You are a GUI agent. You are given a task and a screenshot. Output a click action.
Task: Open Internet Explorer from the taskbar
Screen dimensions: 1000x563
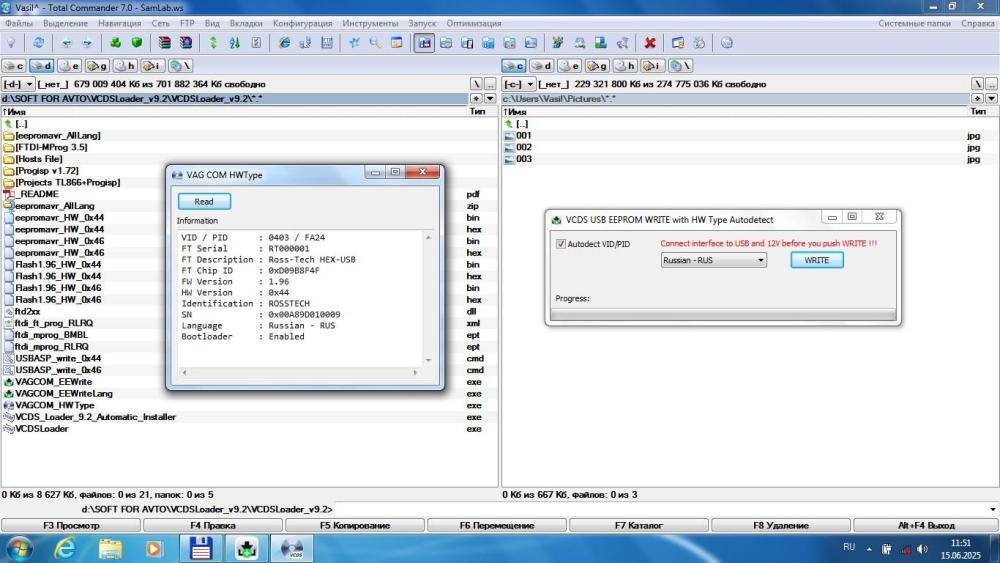click(x=65, y=548)
